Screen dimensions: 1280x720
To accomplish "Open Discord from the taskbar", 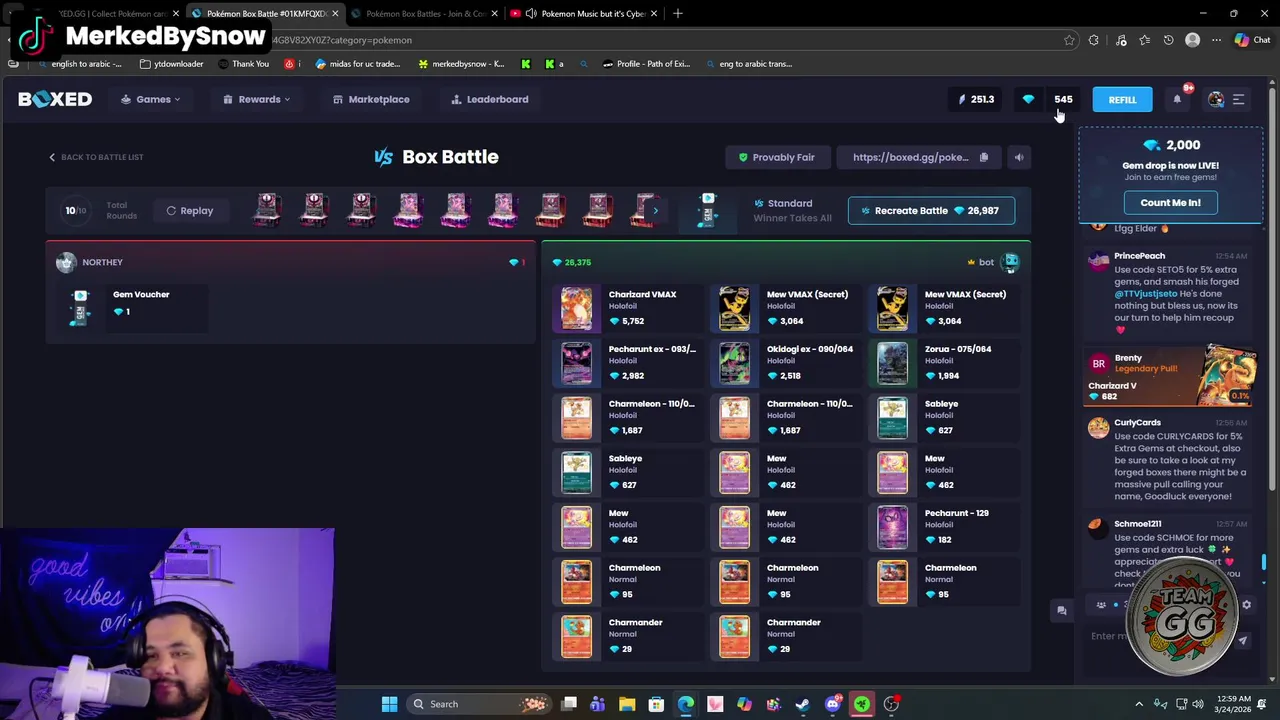I will pyautogui.click(x=832, y=704).
